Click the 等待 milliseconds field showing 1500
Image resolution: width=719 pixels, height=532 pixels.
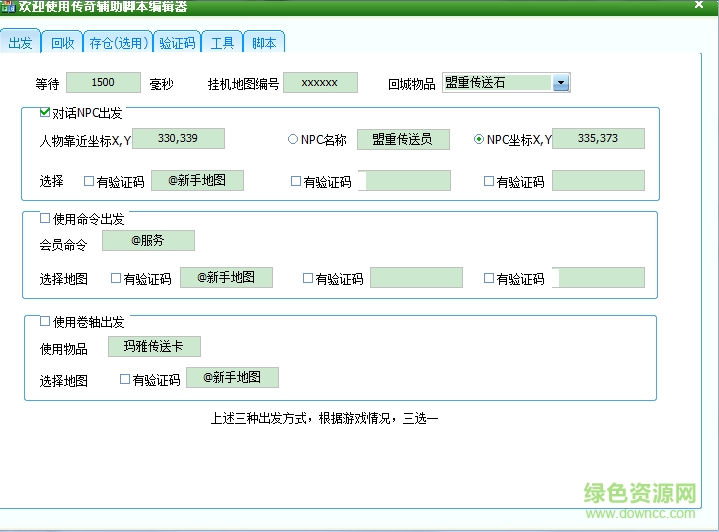click(x=103, y=83)
